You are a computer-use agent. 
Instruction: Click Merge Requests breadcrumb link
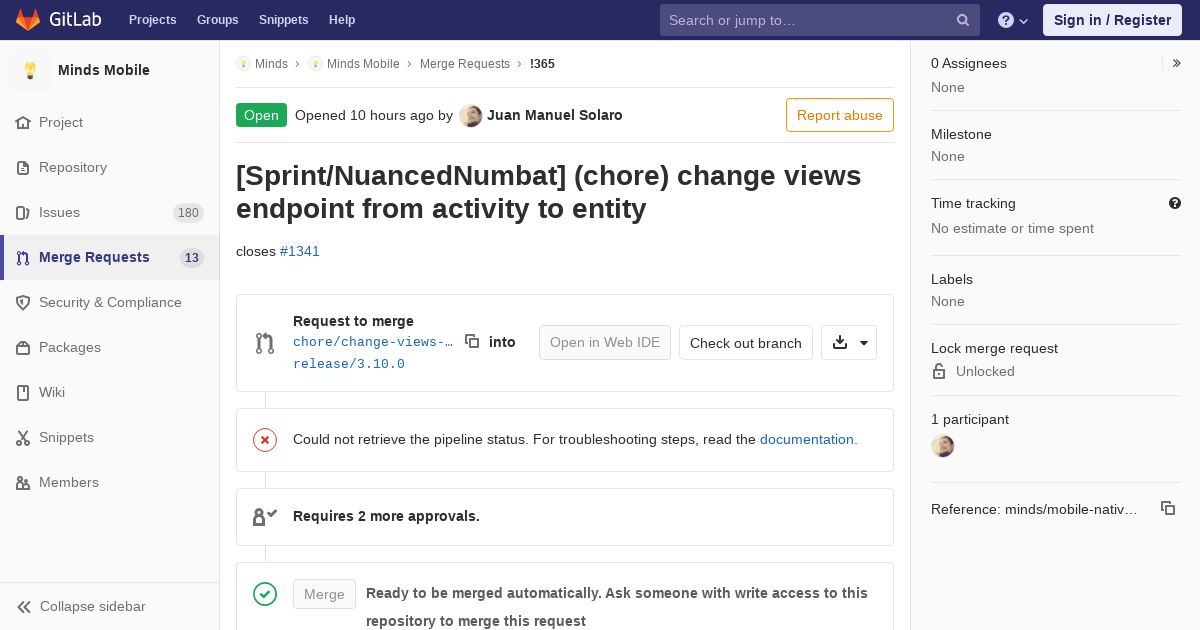coord(465,63)
